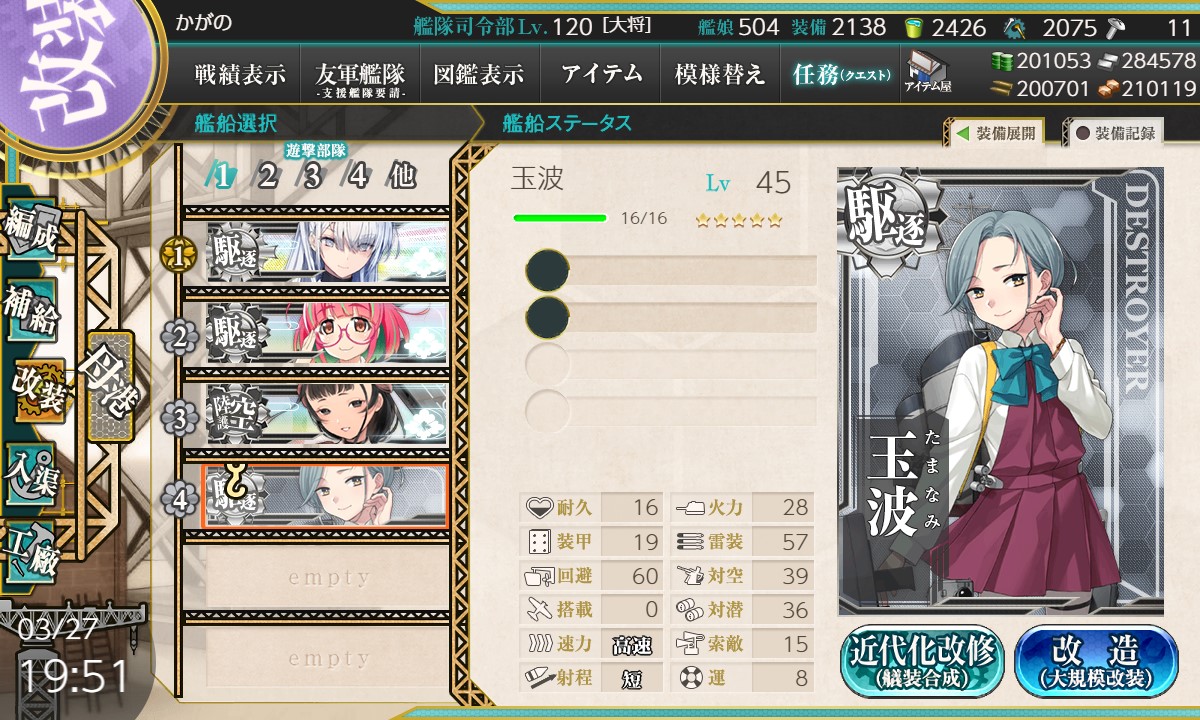Click the 編成 fleet composition sidebar icon
This screenshot has width=1200, height=720.
[32, 231]
